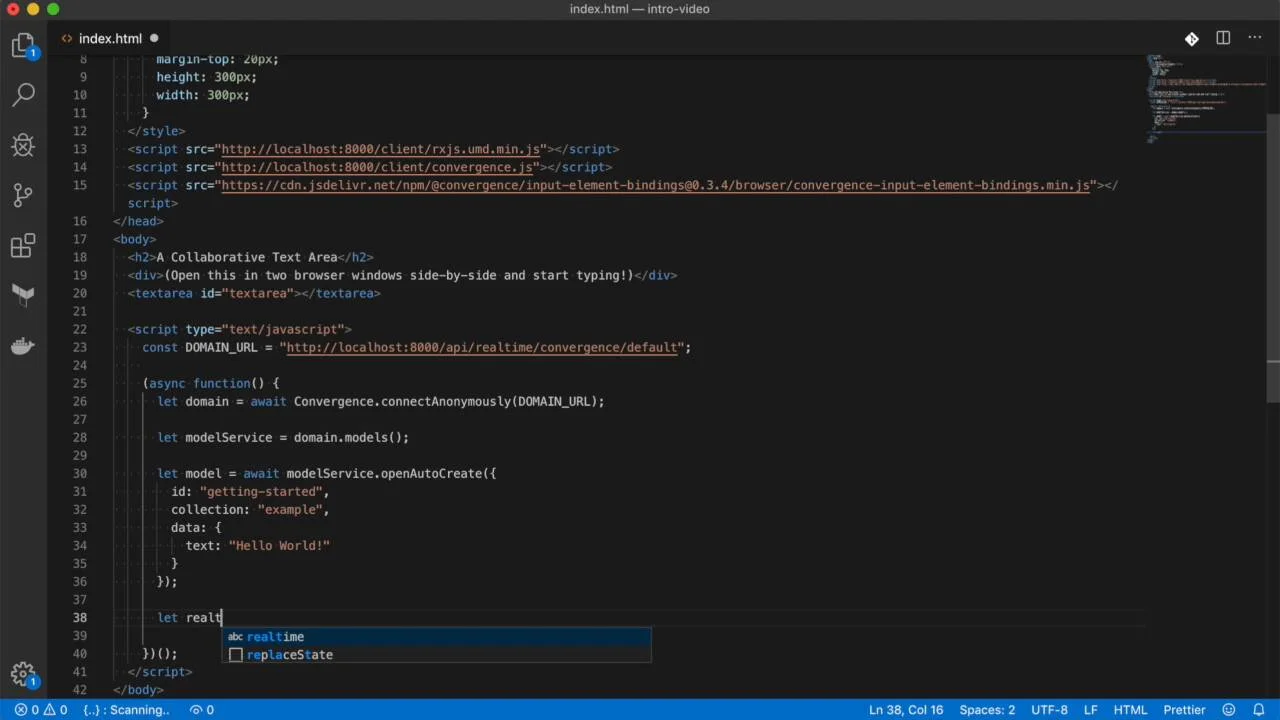Click line number 17 in the gutter
The width and height of the screenshot is (1280, 720).
point(79,239)
